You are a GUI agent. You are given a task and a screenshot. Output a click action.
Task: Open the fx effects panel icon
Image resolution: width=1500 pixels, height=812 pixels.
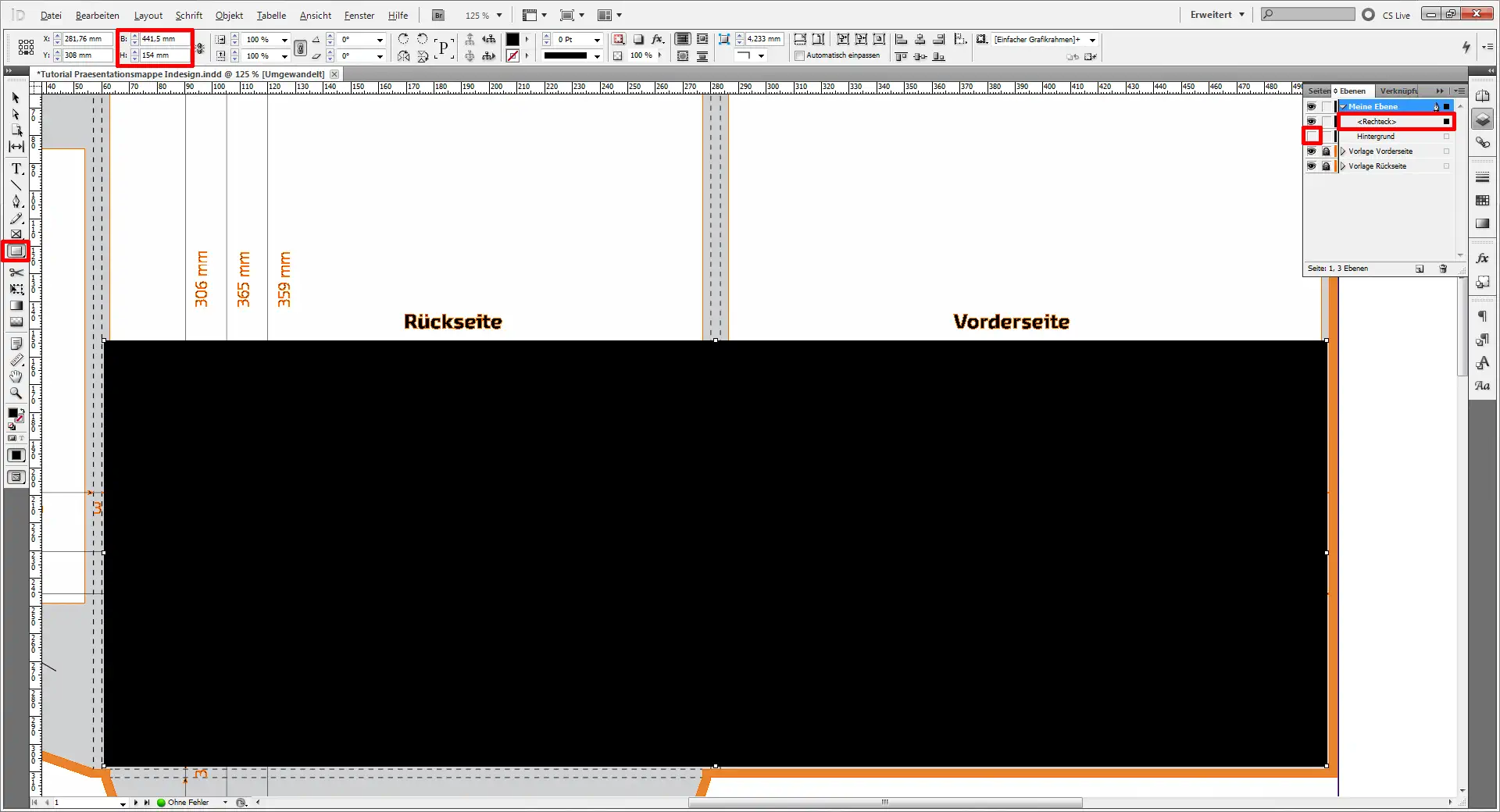(x=1483, y=258)
